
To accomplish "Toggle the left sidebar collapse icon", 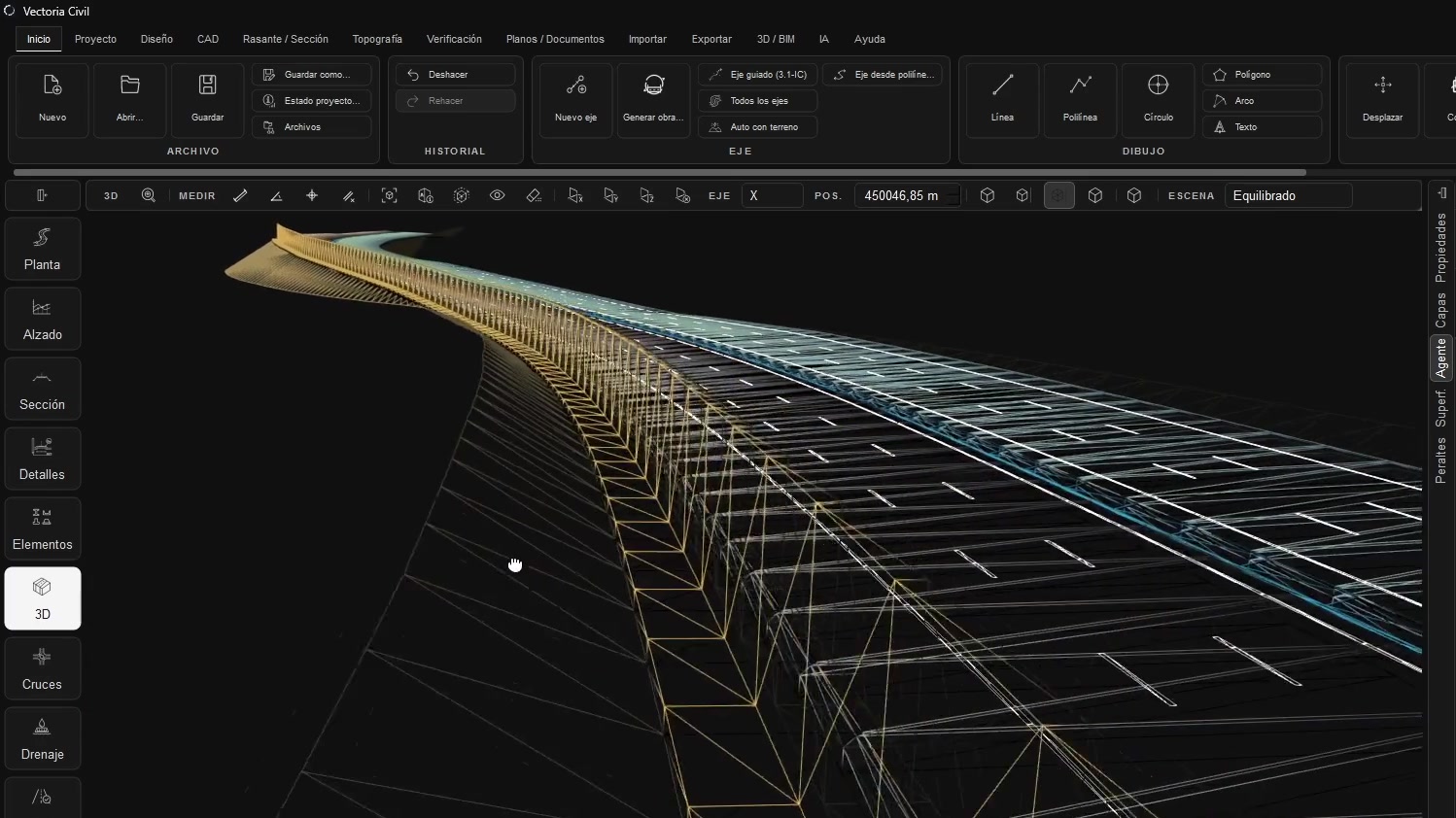I will click(43, 195).
